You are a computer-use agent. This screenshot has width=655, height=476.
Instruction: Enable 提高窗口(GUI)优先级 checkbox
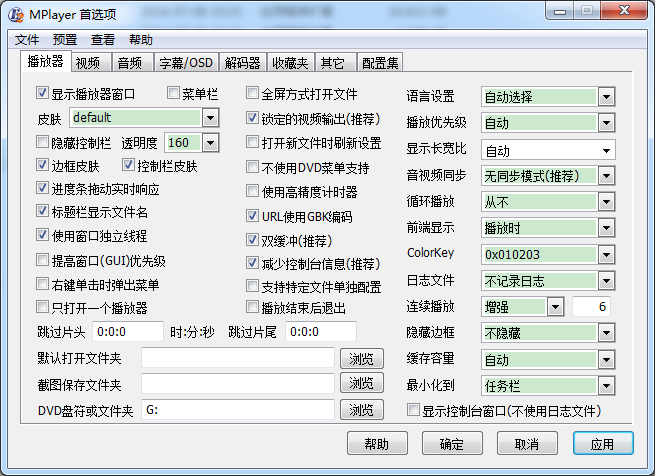tap(42, 260)
